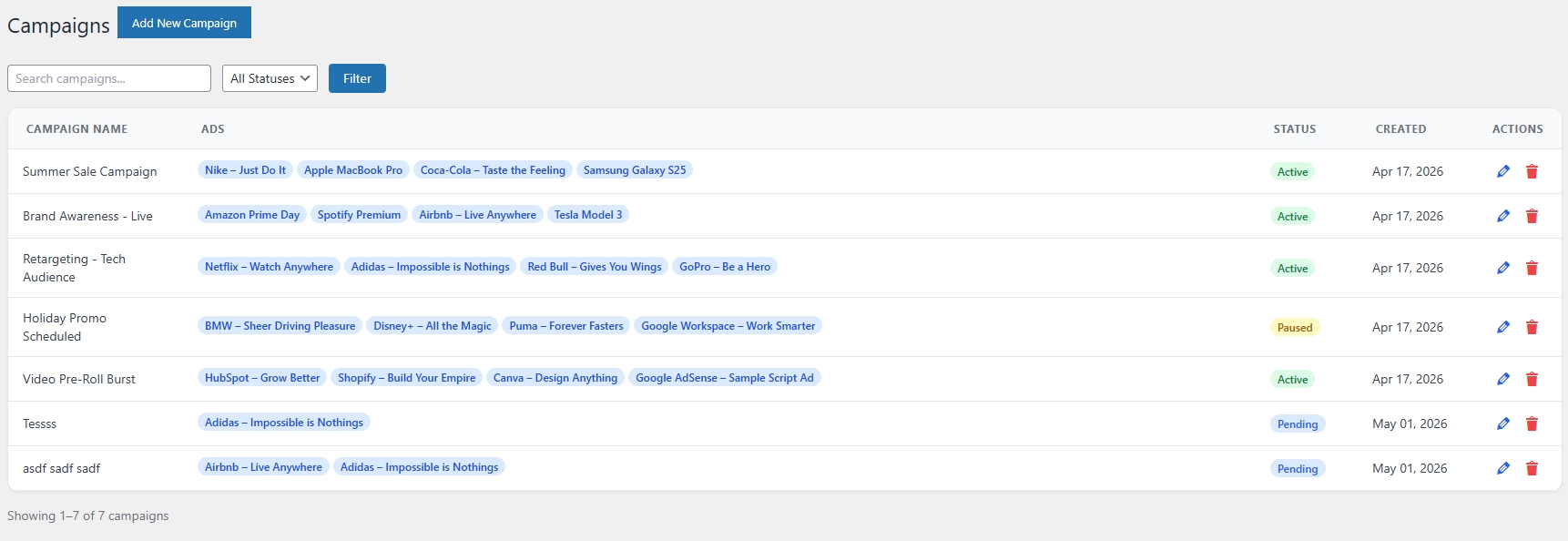Screen dimensions: 1568x541
Task: Edit the Video Pre-Roll Burst campaign
Action: [1503, 379]
